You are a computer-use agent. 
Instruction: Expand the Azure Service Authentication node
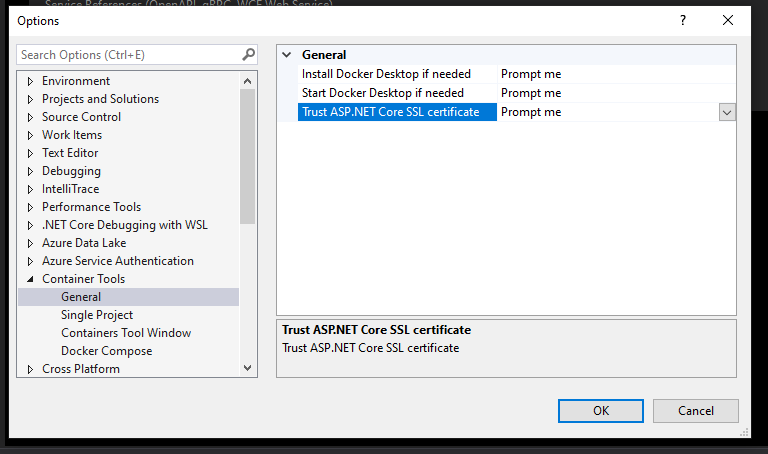point(30,261)
